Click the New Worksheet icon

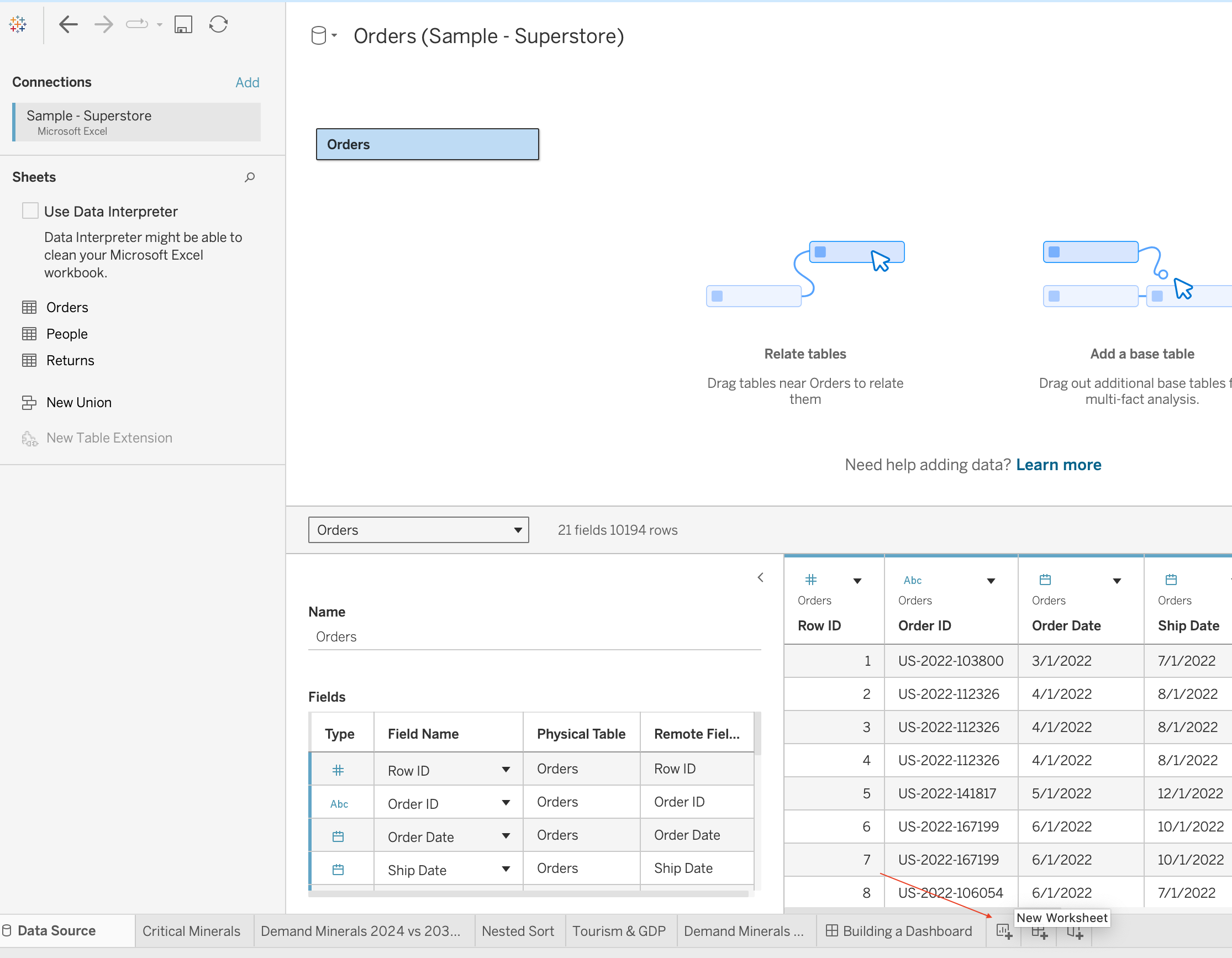click(x=1004, y=931)
